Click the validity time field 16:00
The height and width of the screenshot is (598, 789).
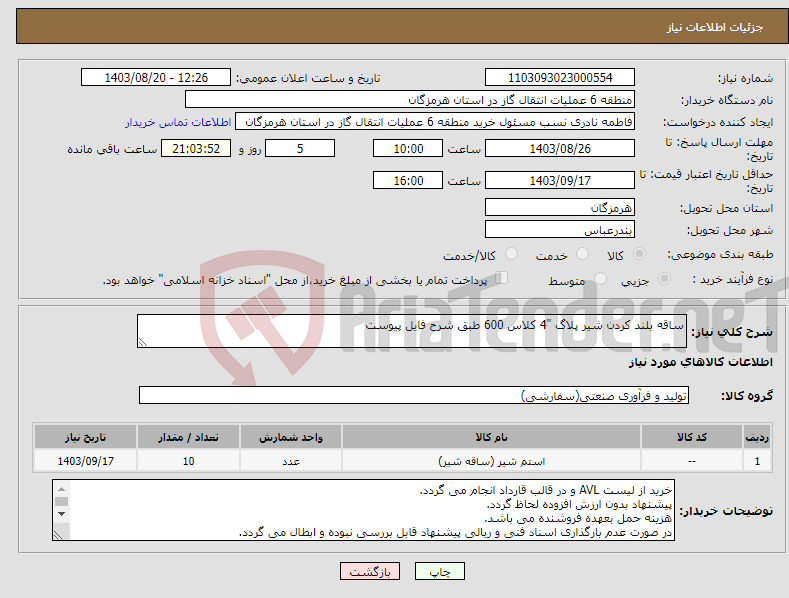click(x=408, y=180)
